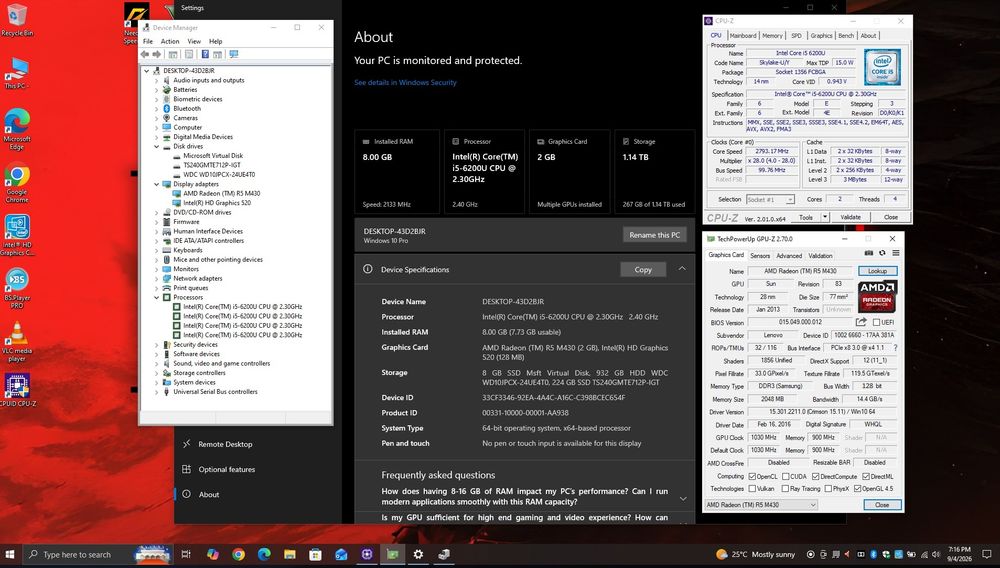Click Close button at bottom of GPU-Z
1000x568 pixels.
pyautogui.click(x=882, y=504)
